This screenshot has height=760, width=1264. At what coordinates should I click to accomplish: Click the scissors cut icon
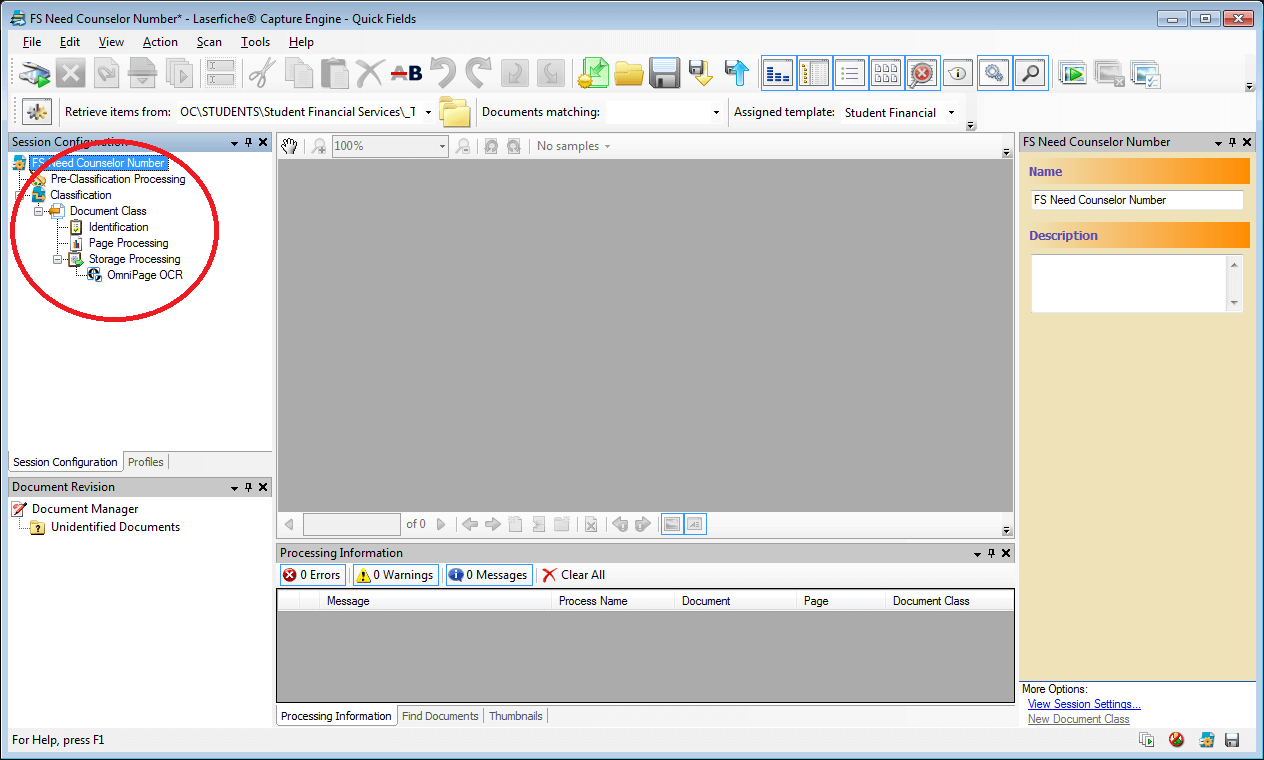[x=262, y=73]
